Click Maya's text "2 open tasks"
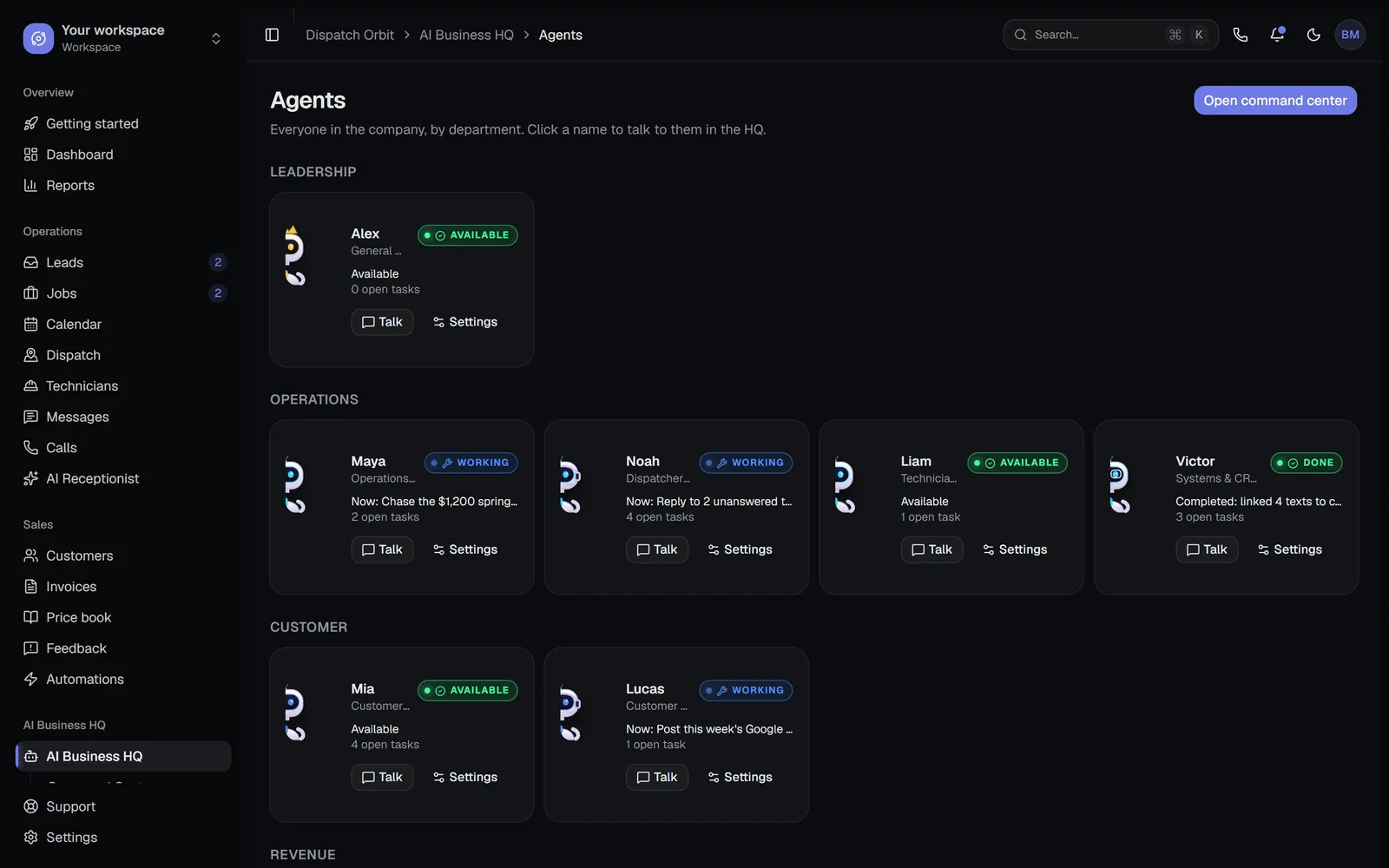The image size is (1389, 868). tap(385, 517)
